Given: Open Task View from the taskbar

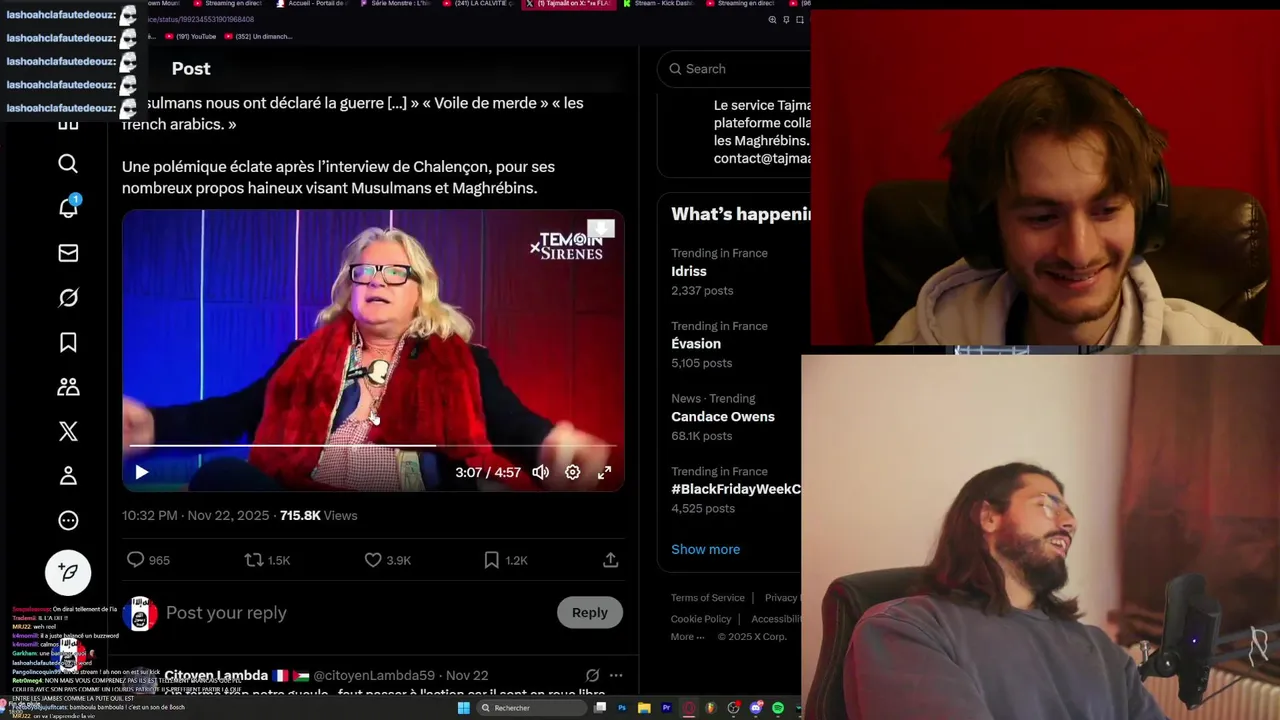Looking at the screenshot, I should point(600,708).
